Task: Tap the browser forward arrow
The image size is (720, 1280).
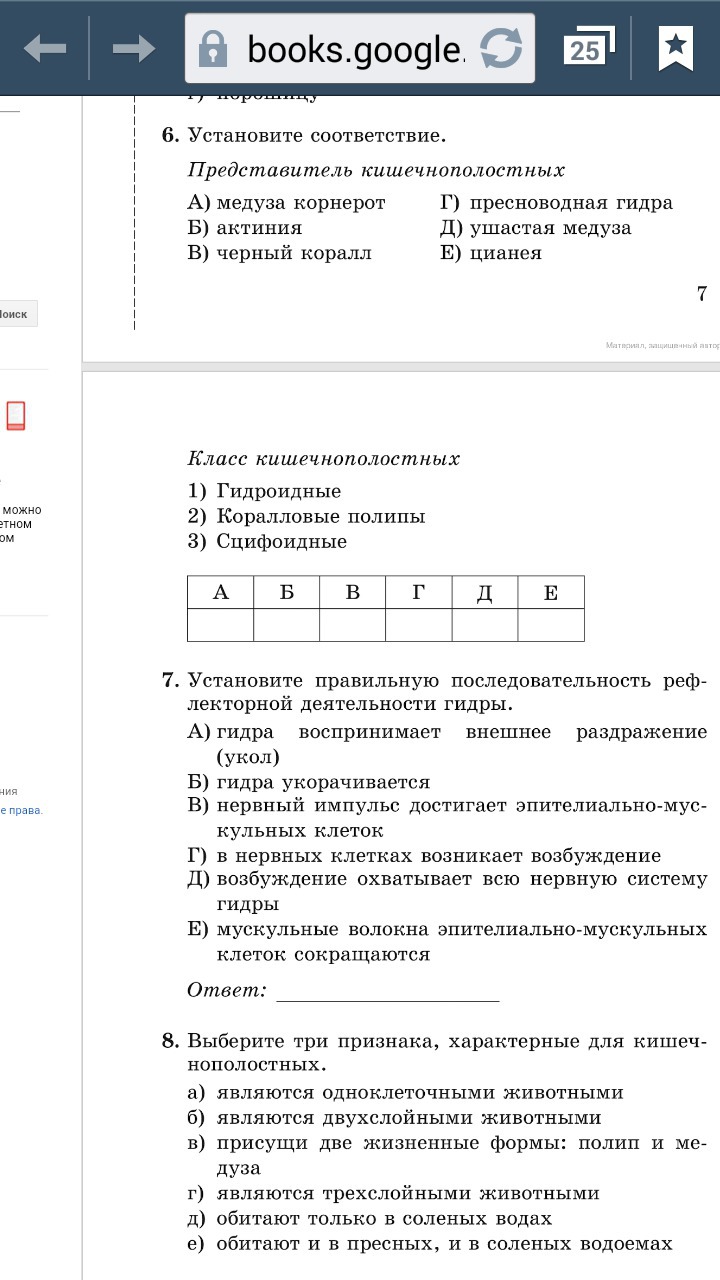Action: (x=134, y=47)
